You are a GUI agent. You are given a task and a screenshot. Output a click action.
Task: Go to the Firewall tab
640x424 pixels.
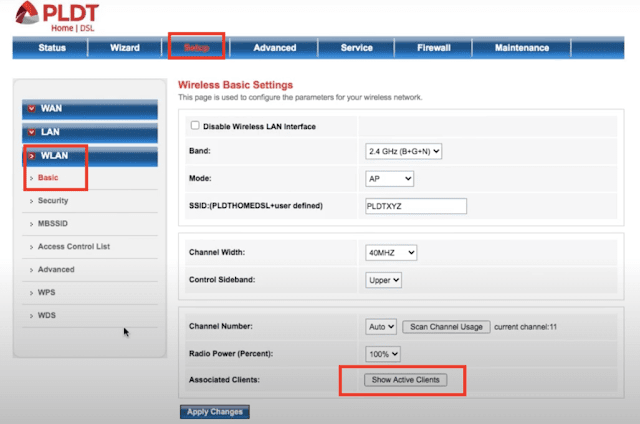coord(433,48)
